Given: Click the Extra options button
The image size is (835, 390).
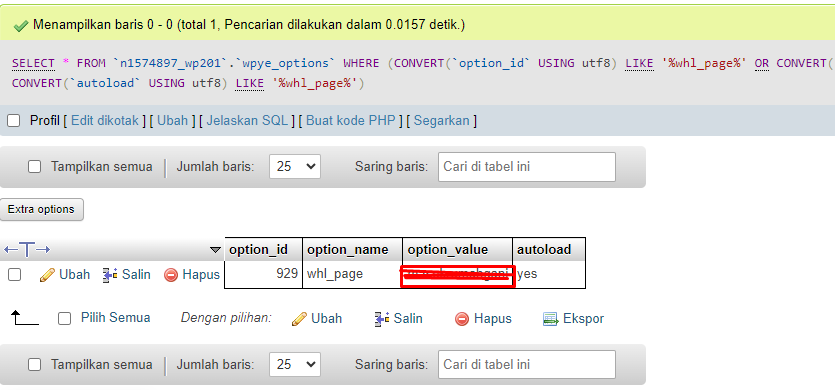Looking at the screenshot, I should (x=42, y=209).
